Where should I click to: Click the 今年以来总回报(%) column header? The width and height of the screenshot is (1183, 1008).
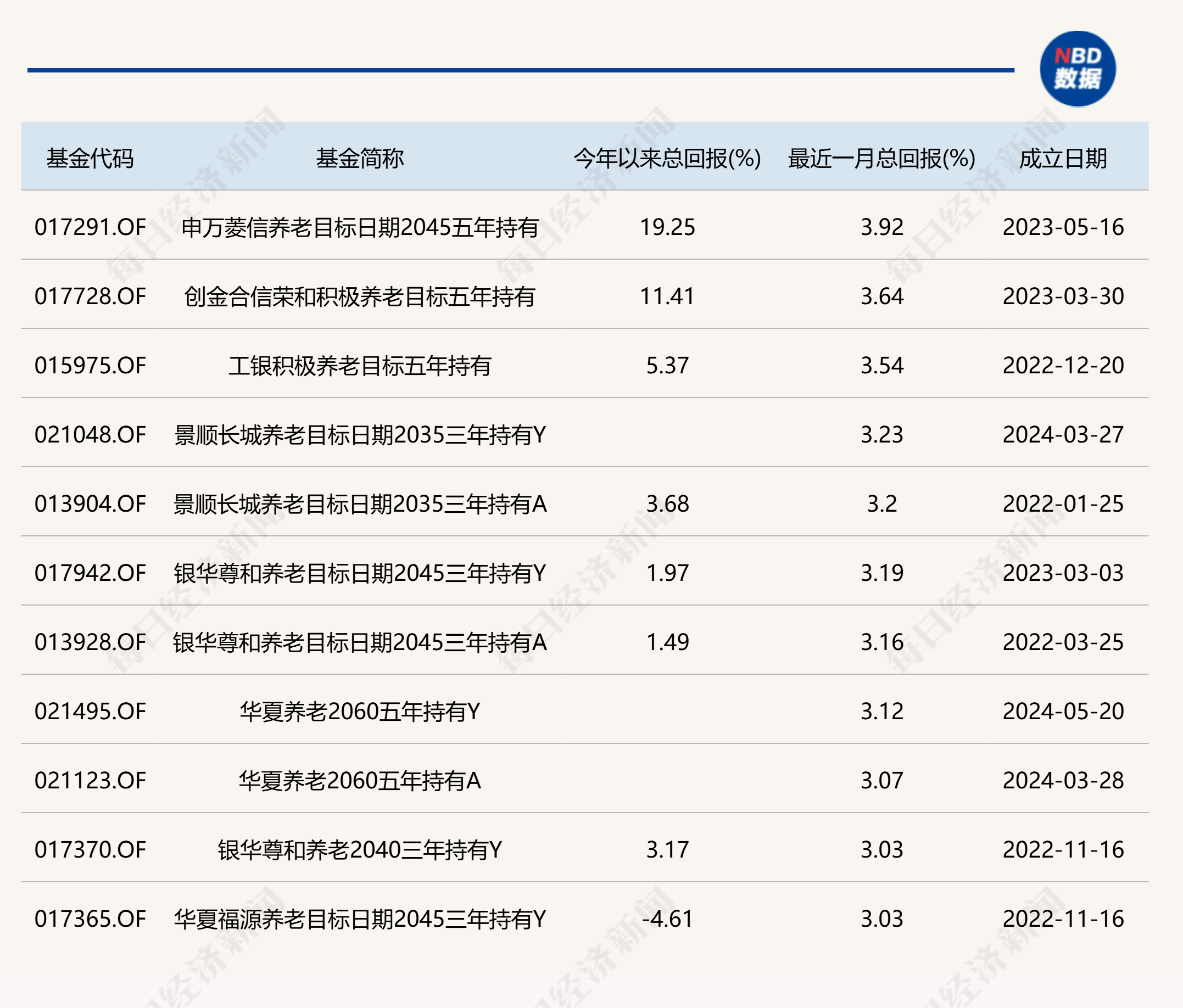(x=667, y=159)
